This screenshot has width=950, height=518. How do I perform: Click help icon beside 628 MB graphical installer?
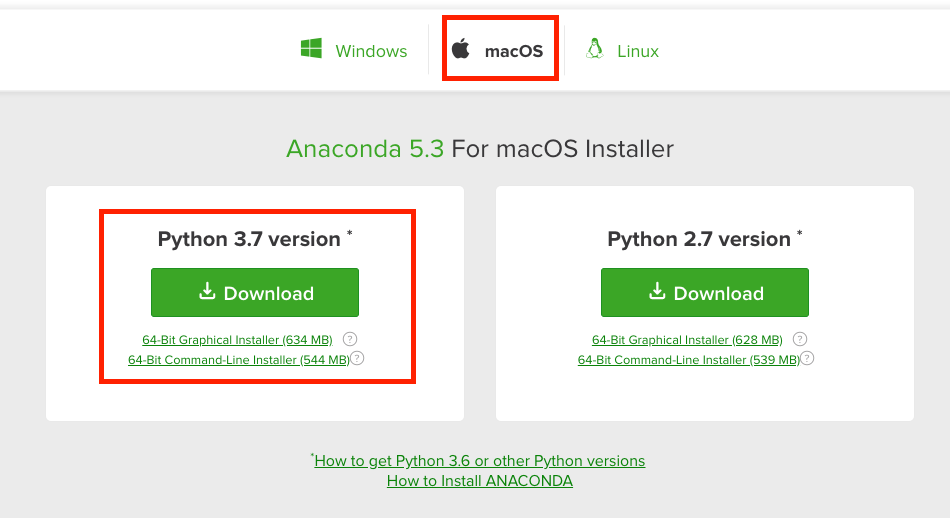(800, 339)
